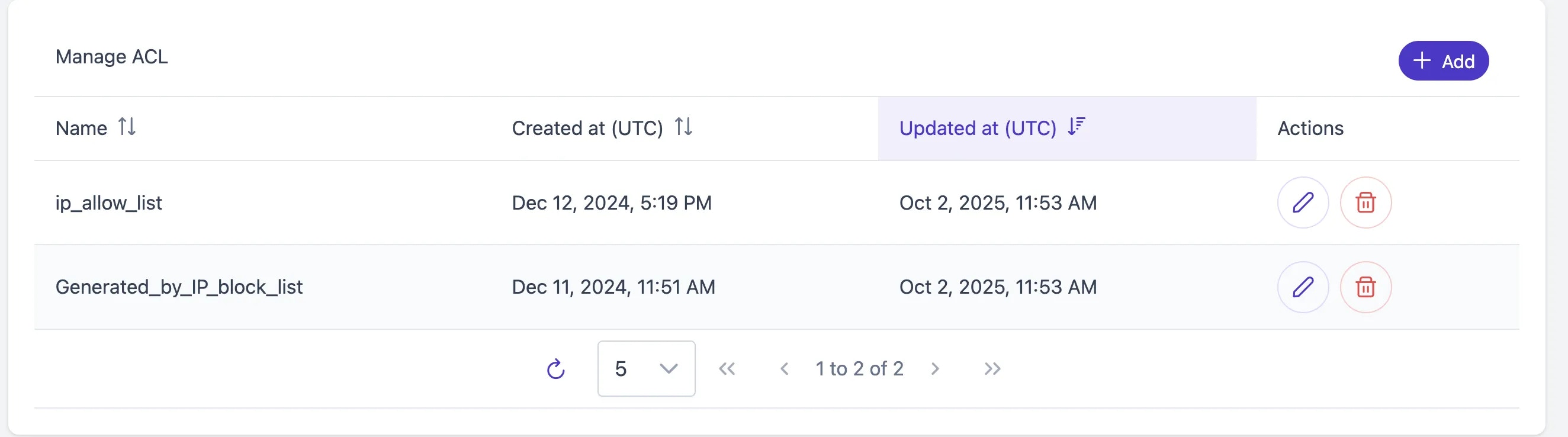Click the plus icon on the Add button
Image resolution: width=1568 pixels, height=437 pixels.
(x=1421, y=60)
